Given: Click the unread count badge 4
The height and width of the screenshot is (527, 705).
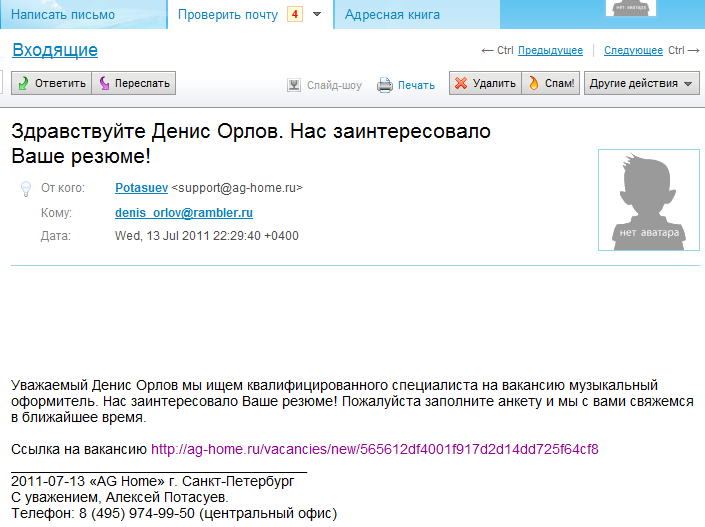Looking at the screenshot, I should pyautogui.click(x=295, y=14).
